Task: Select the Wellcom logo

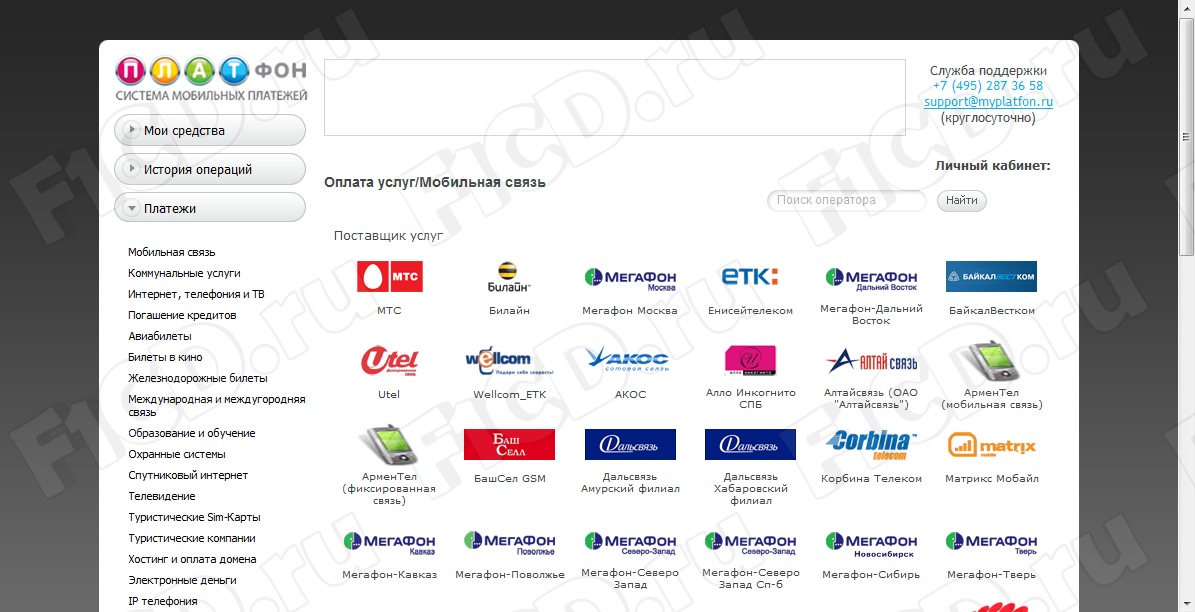Action: [509, 360]
